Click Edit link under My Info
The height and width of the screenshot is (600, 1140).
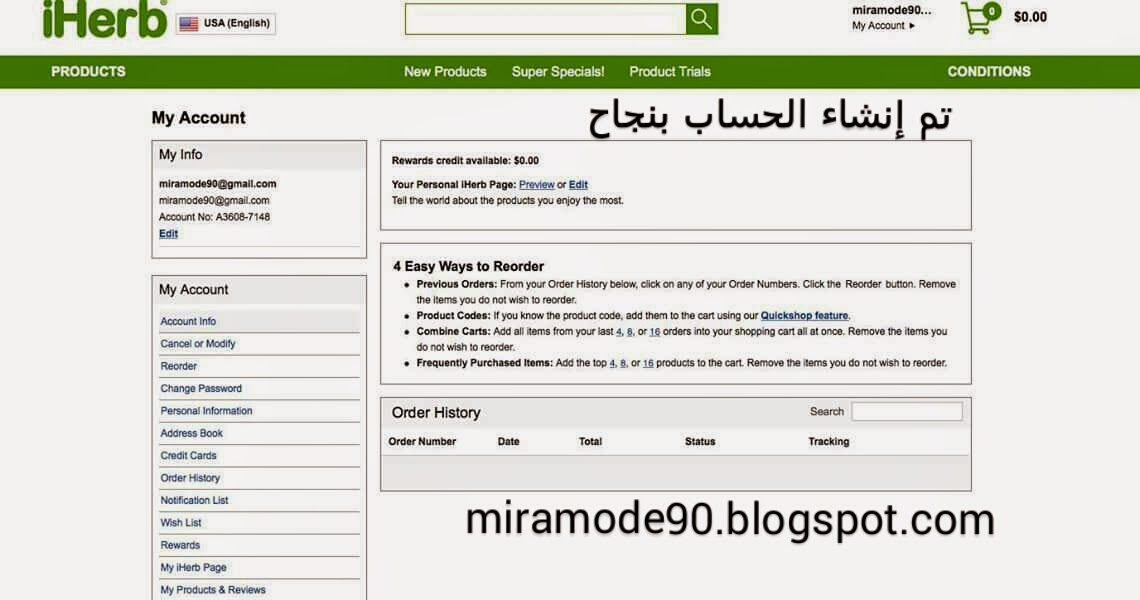(x=169, y=233)
